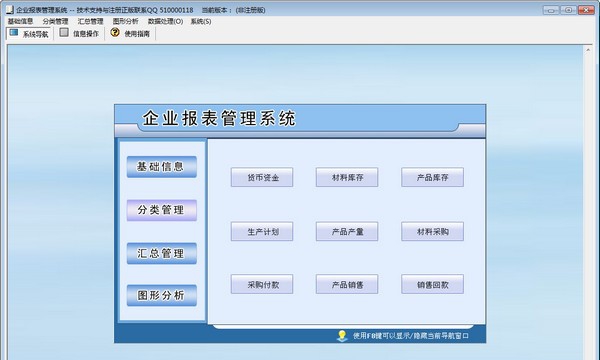Open the 生产计划 module
This screenshot has height=360, width=600.
pos(262,231)
